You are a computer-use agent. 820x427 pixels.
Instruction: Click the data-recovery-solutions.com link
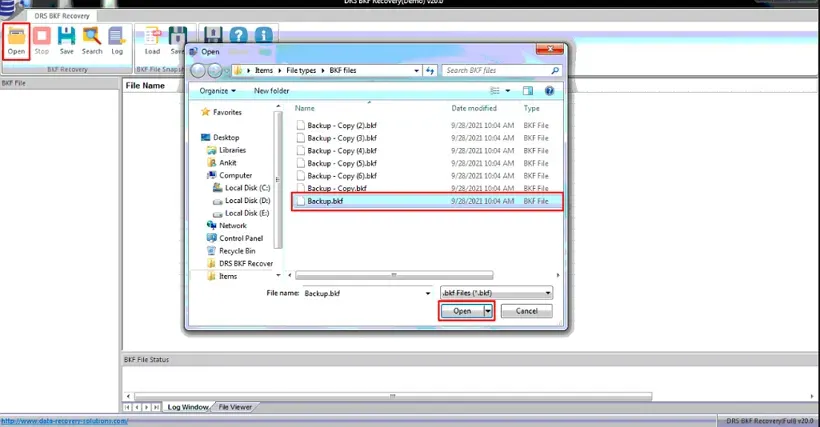(x=64, y=421)
